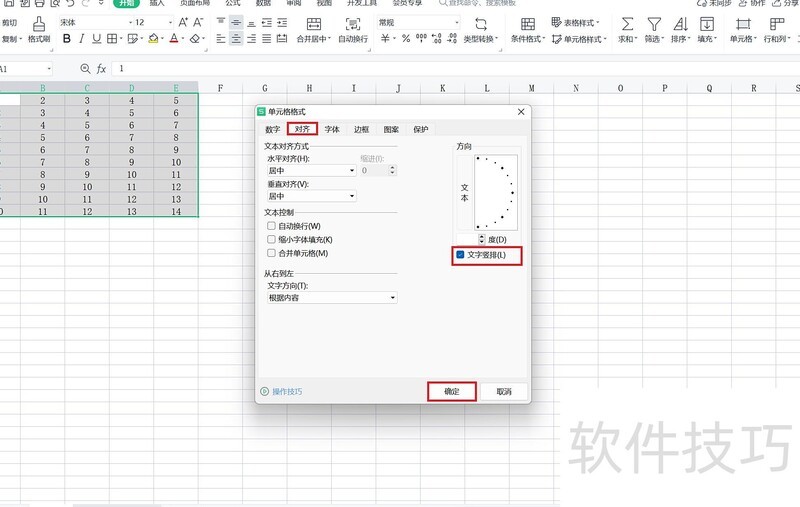Click the distributed alignment icon
This screenshot has height=507, width=800.
pos(282,39)
